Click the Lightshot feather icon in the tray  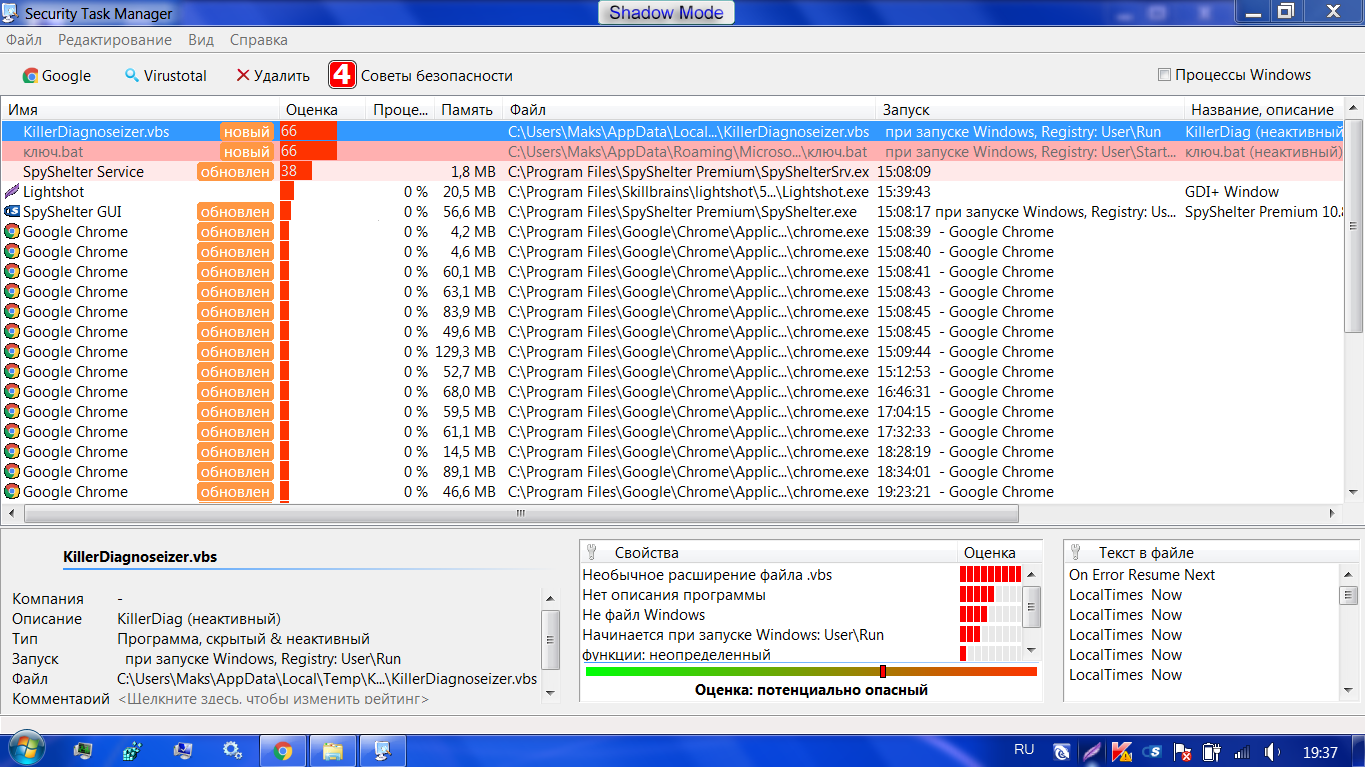coord(1092,751)
